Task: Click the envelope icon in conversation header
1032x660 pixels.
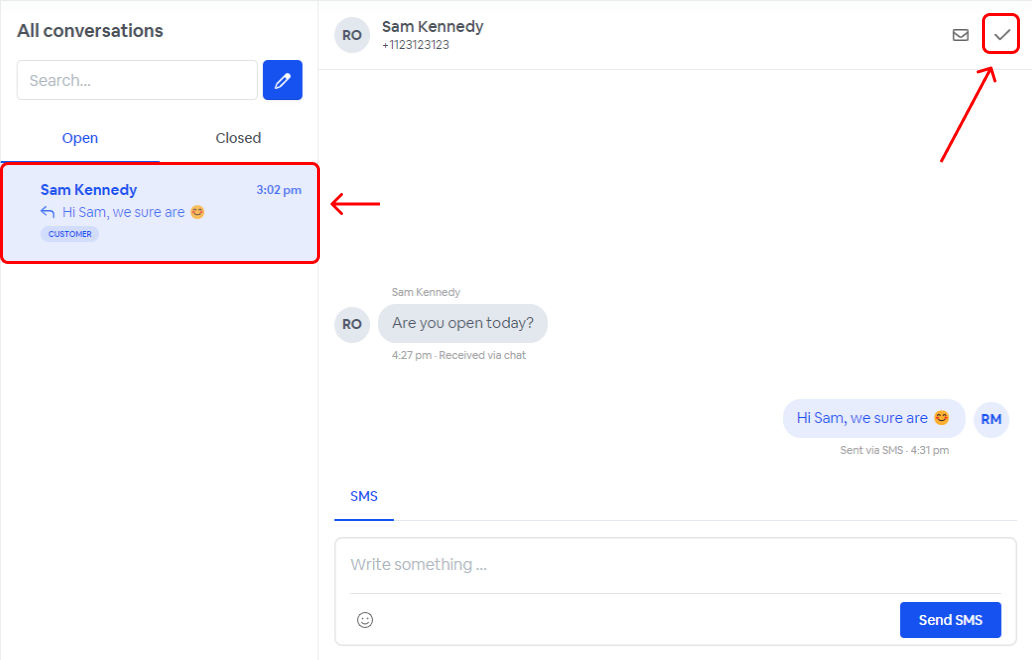Action: pyautogui.click(x=960, y=35)
